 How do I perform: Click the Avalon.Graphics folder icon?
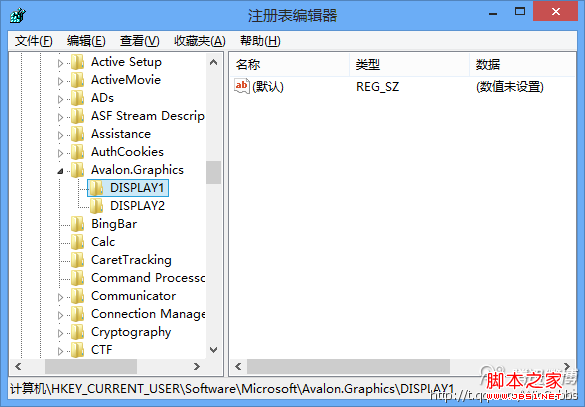[x=78, y=170]
